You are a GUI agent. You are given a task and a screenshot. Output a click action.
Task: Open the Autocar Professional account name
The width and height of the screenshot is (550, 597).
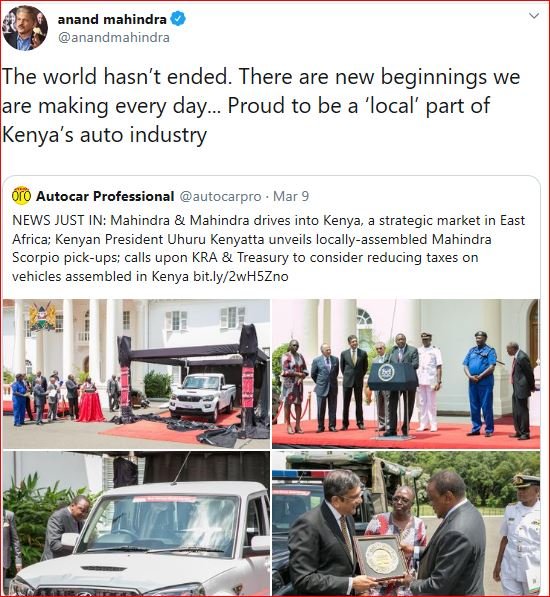105,196
